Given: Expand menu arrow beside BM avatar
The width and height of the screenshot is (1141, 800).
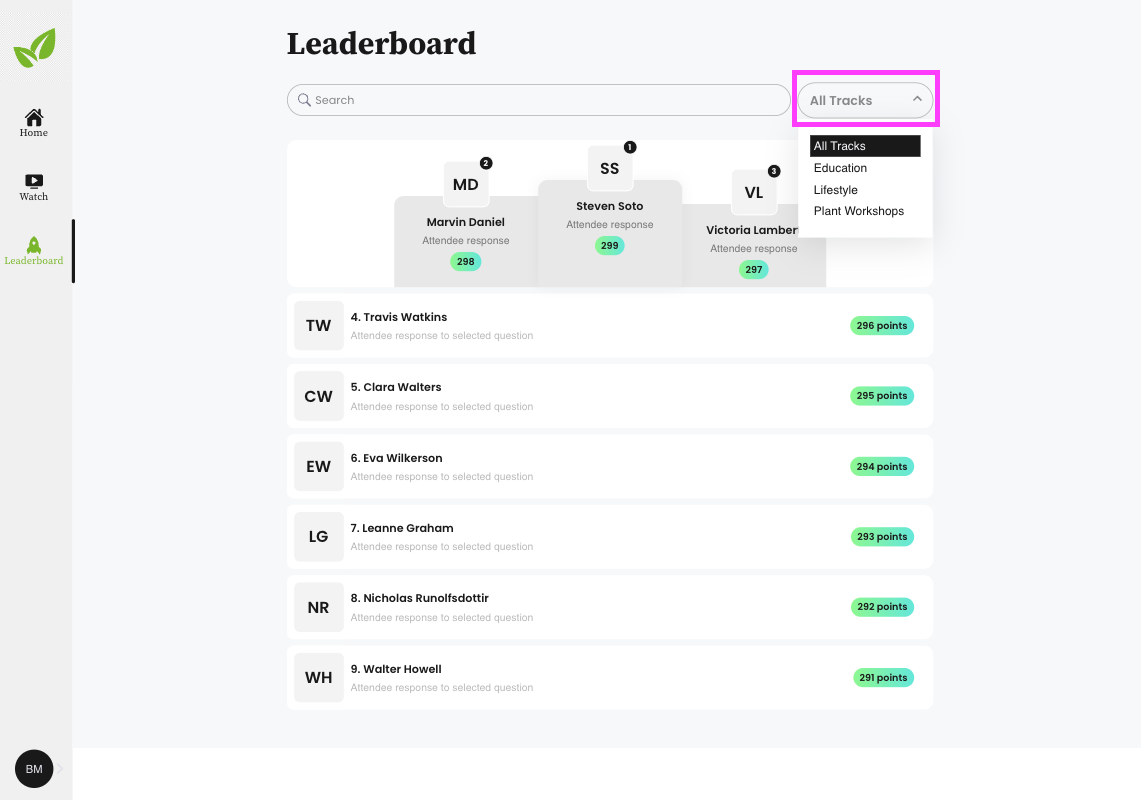Looking at the screenshot, I should pos(60,769).
